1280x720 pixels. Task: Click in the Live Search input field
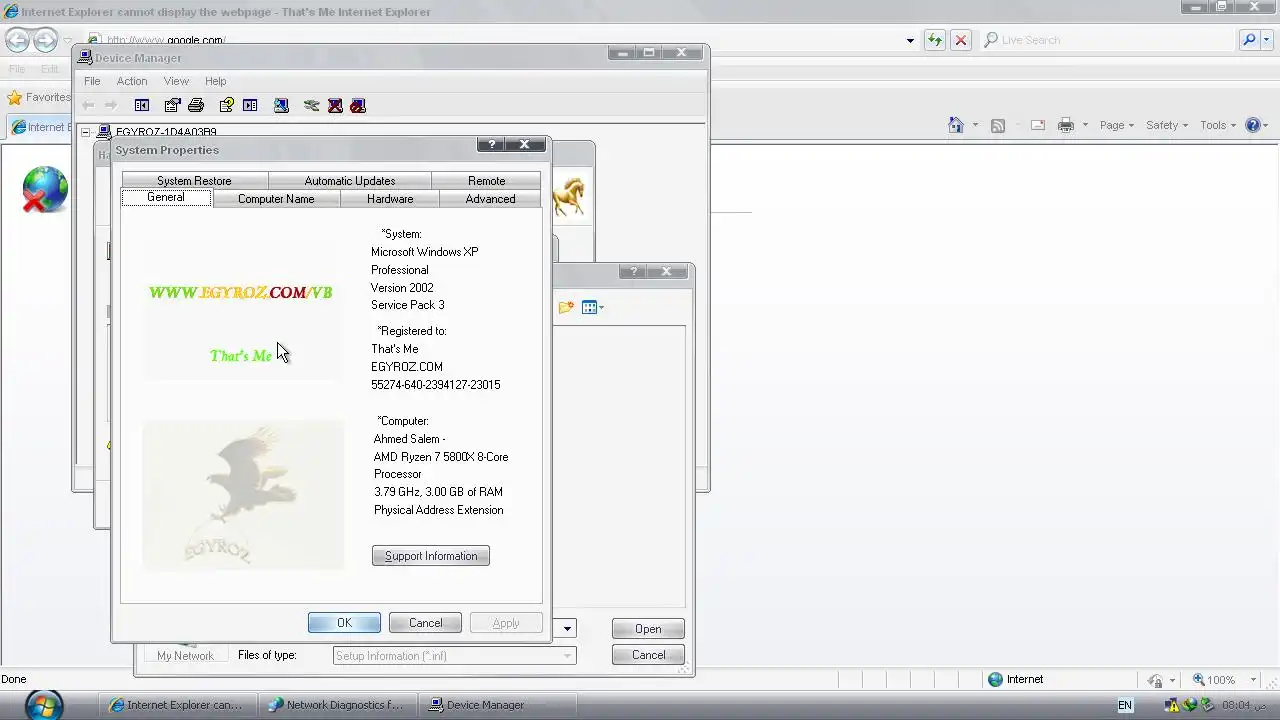coord(1107,40)
